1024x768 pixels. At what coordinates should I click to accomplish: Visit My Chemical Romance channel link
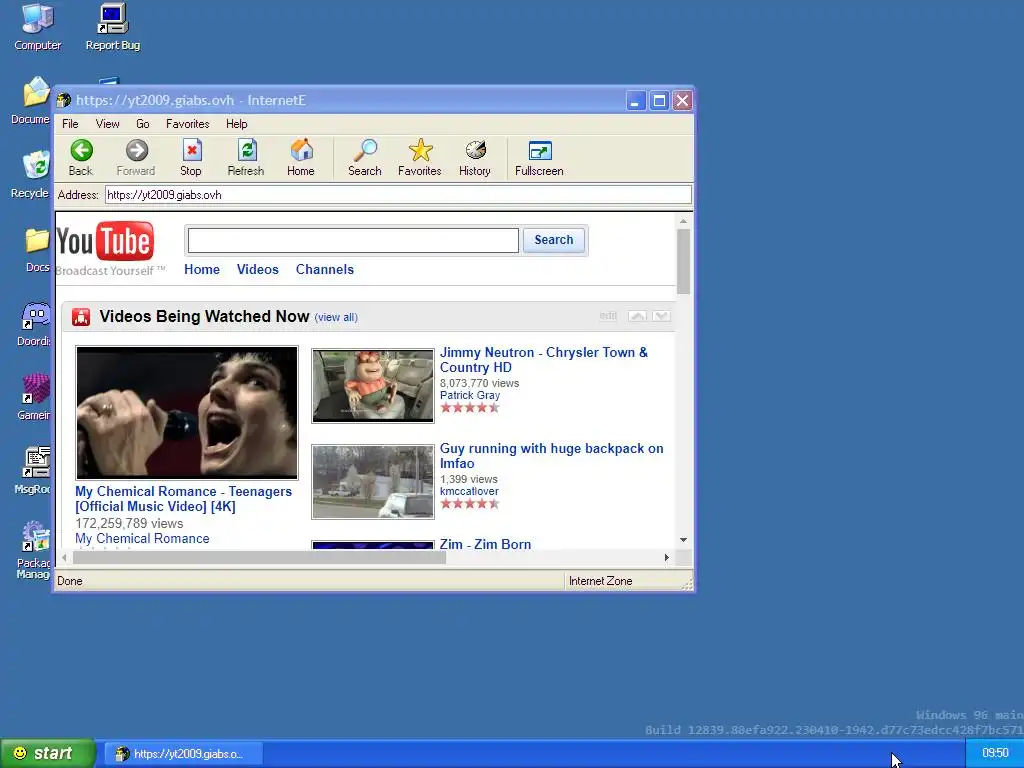point(142,539)
